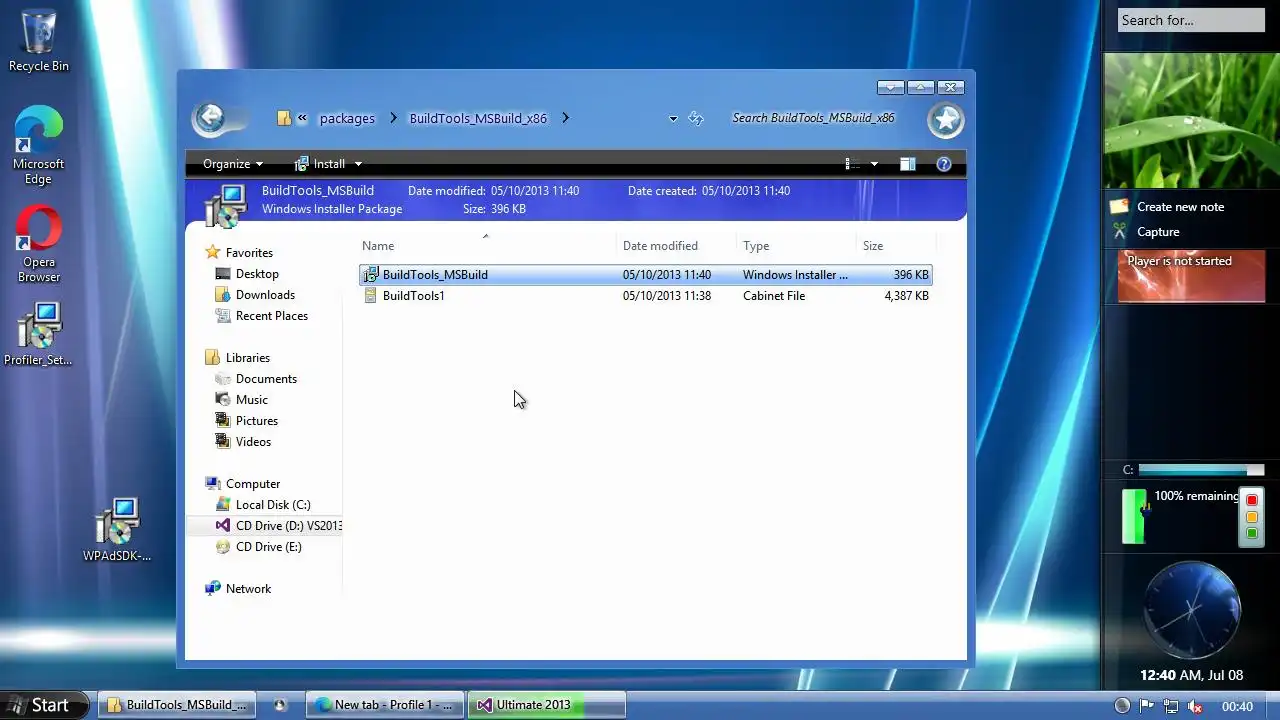Click the analog clock gadget
The height and width of the screenshot is (720, 1280).
tap(1191, 610)
